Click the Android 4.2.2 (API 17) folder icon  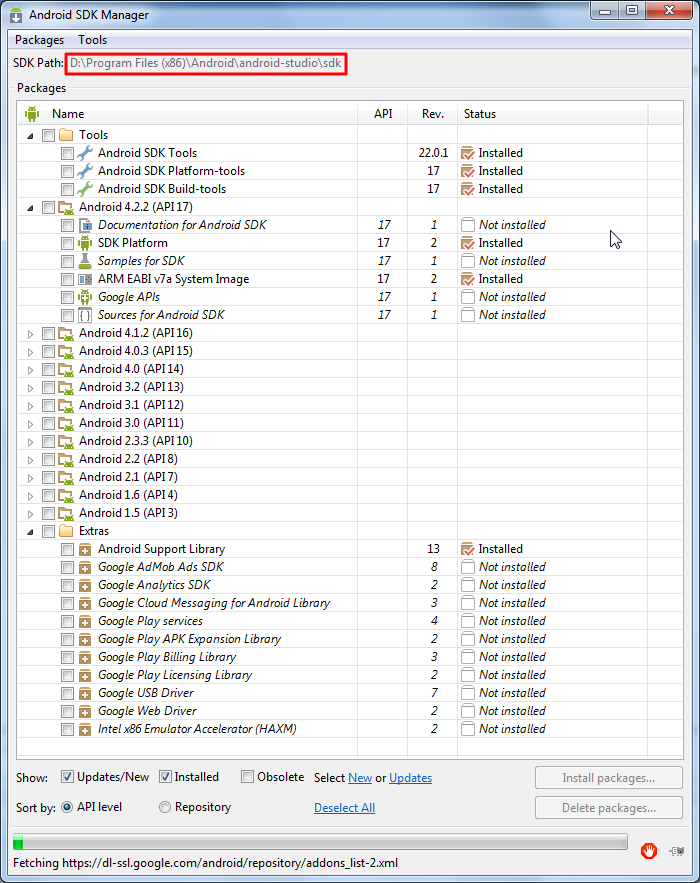tap(66, 207)
